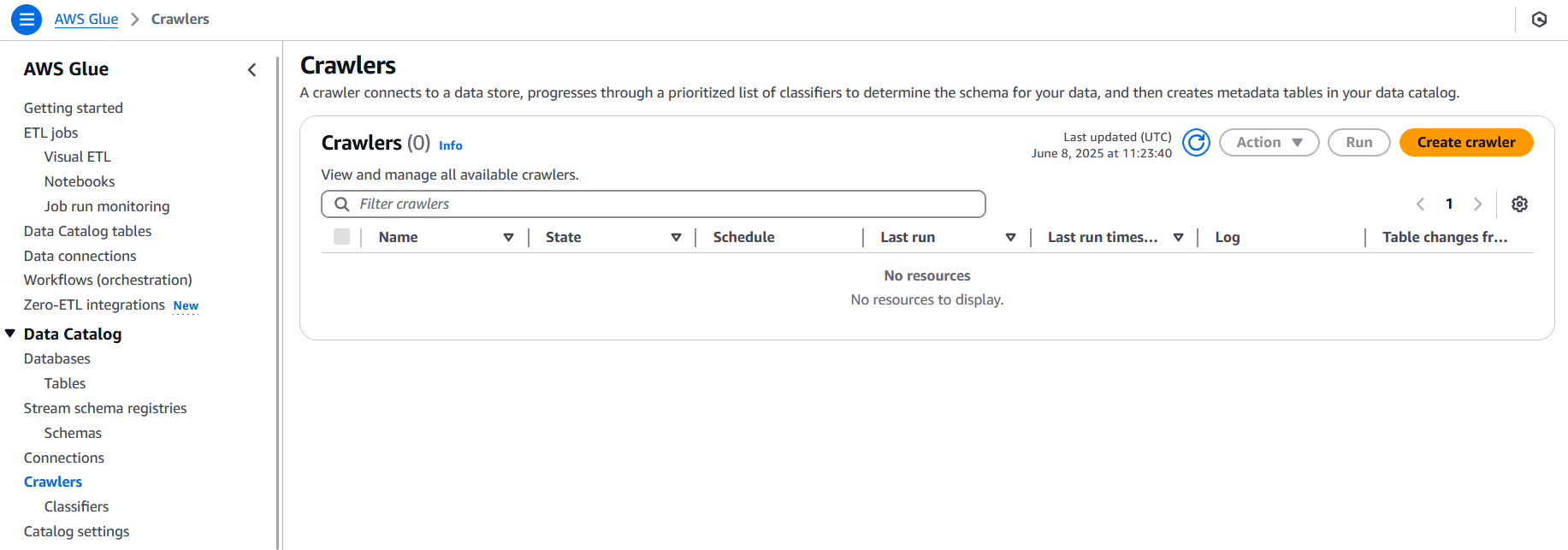The height and width of the screenshot is (550, 1568).
Task: Click the AWS Glue breadcrumb link
Action: click(x=86, y=19)
